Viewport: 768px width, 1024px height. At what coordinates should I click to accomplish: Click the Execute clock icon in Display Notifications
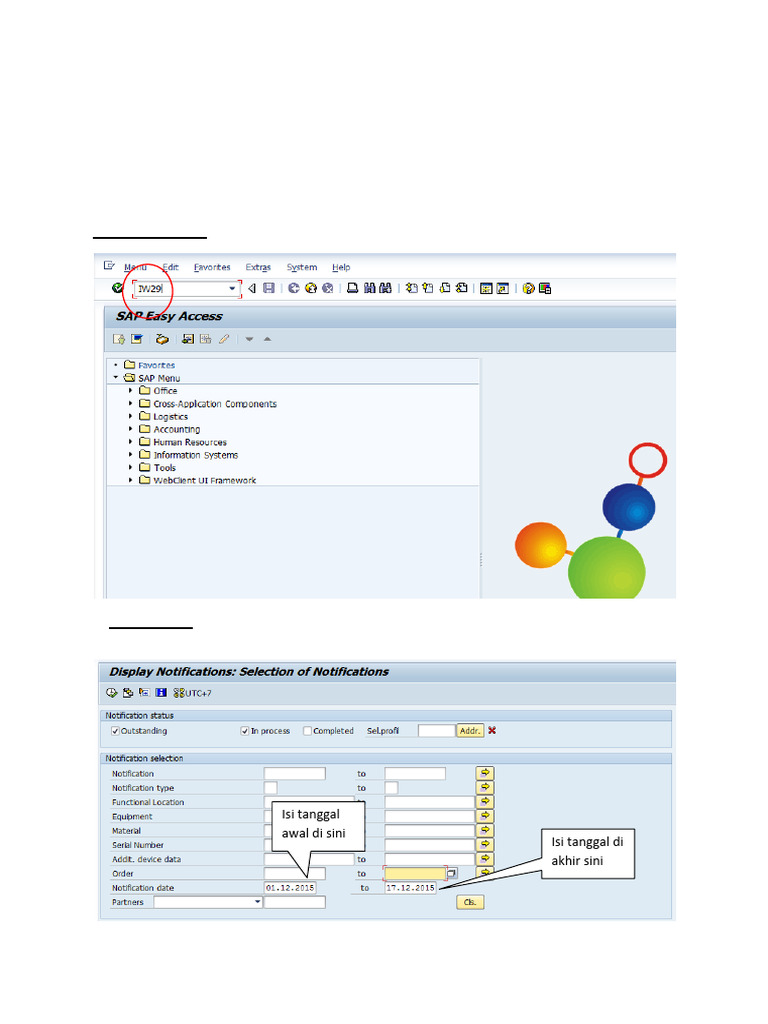click(x=112, y=693)
